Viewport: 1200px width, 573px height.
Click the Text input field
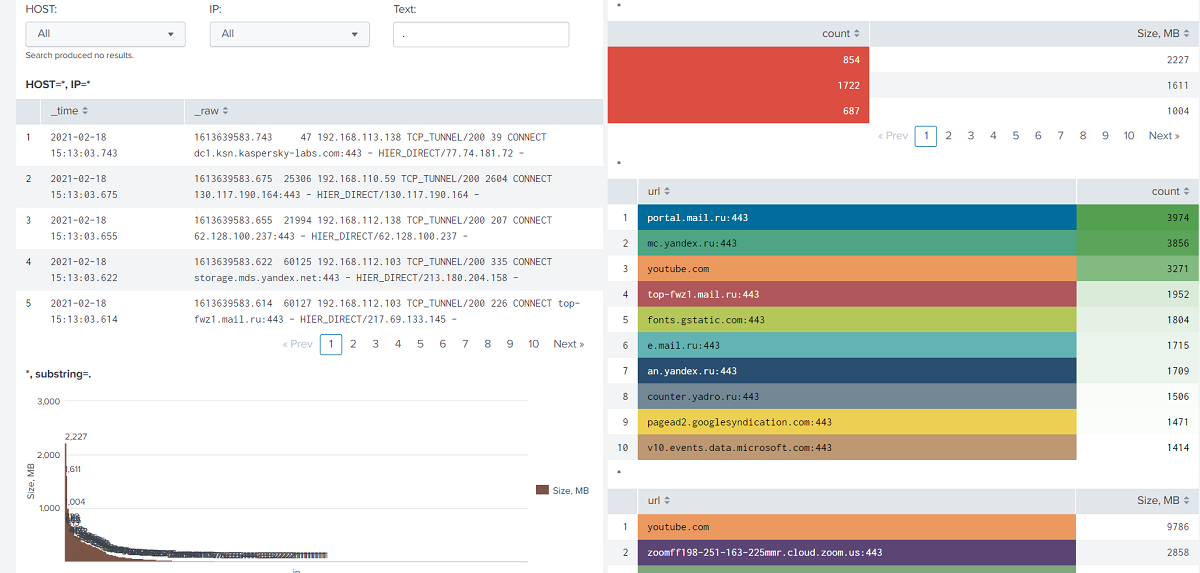pyautogui.click(x=481, y=34)
